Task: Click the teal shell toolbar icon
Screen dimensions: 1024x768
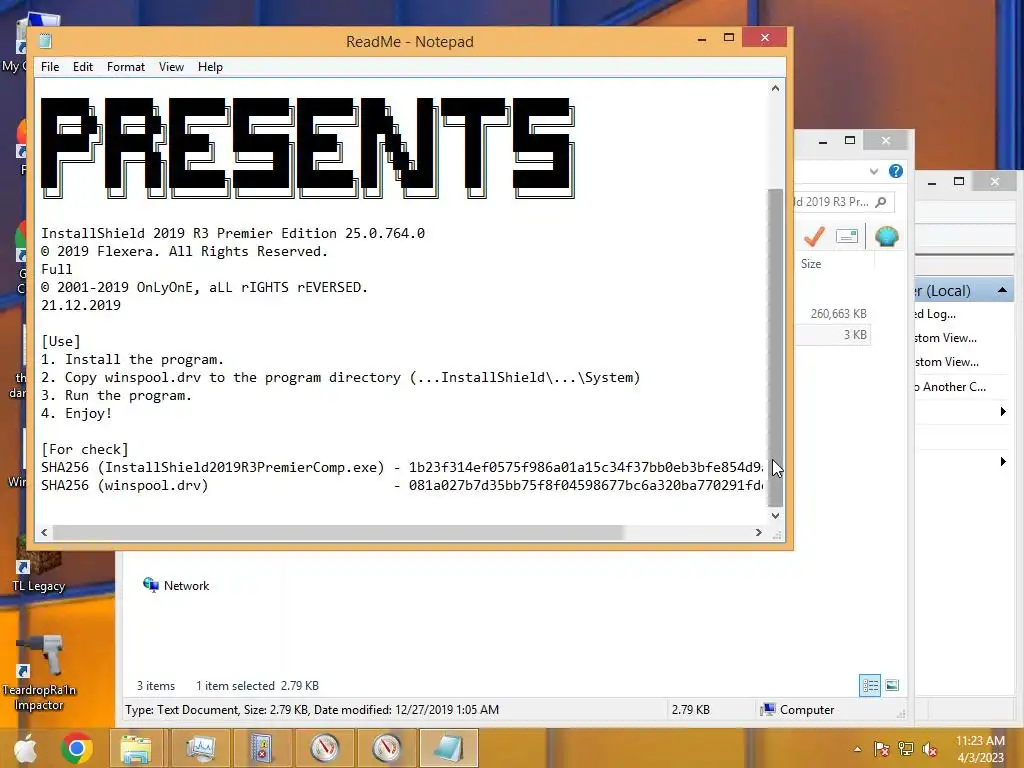Action: (887, 236)
